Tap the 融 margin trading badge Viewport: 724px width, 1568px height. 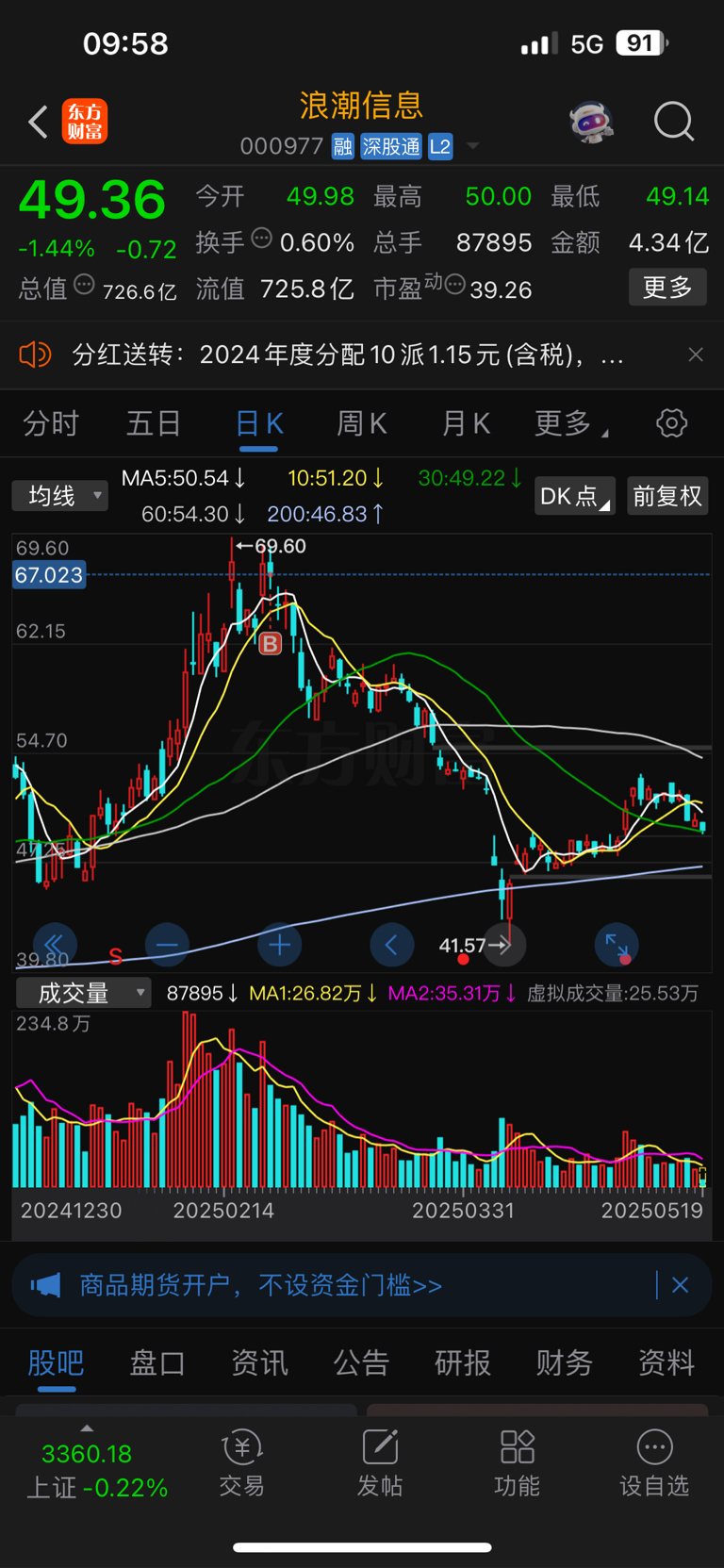point(343,146)
